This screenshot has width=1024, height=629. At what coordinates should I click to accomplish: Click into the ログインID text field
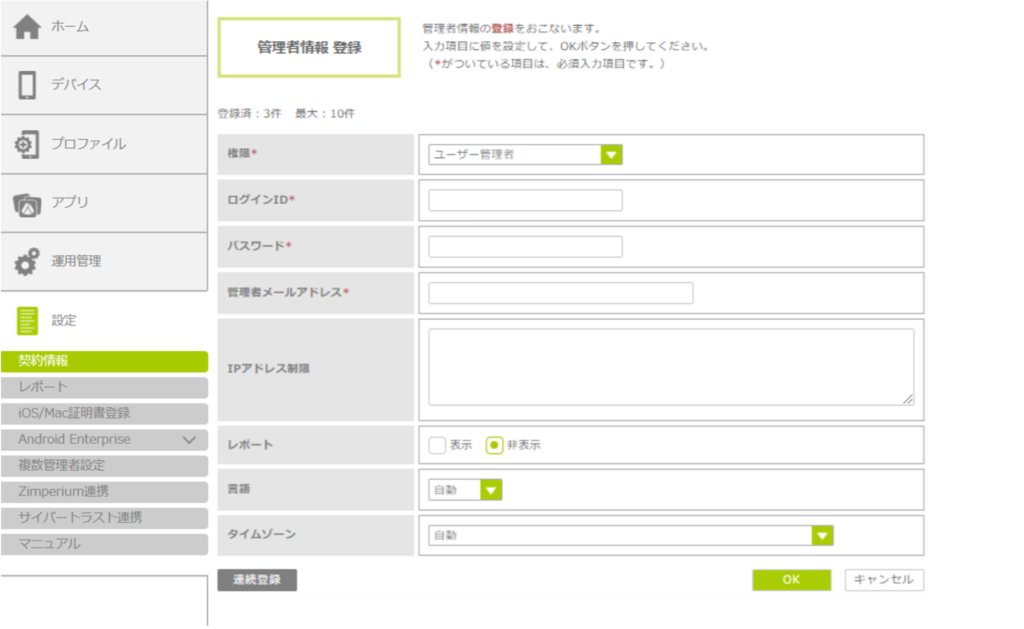click(525, 201)
